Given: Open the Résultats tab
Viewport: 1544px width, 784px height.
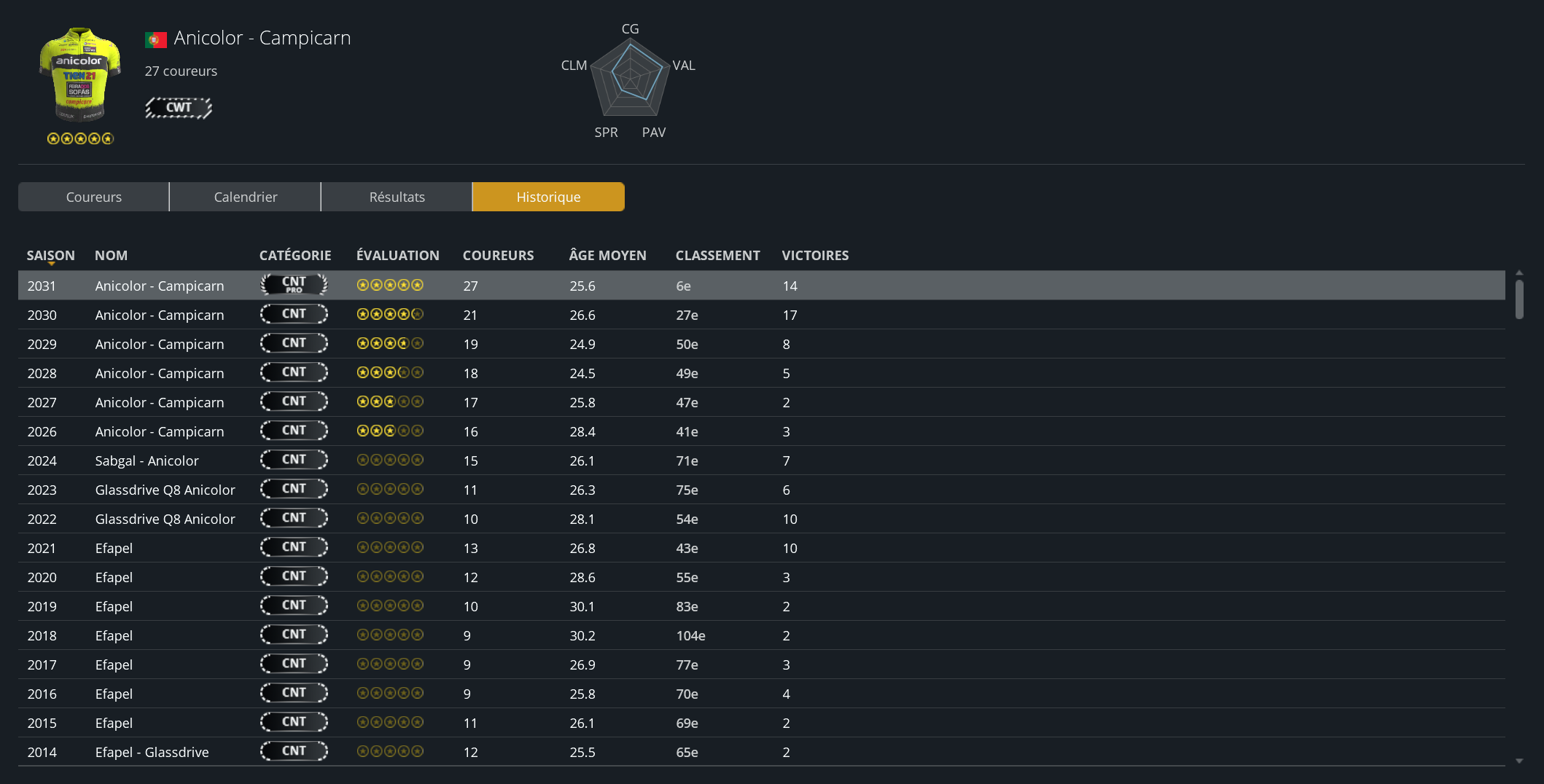Looking at the screenshot, I should (x=397, y=197).
